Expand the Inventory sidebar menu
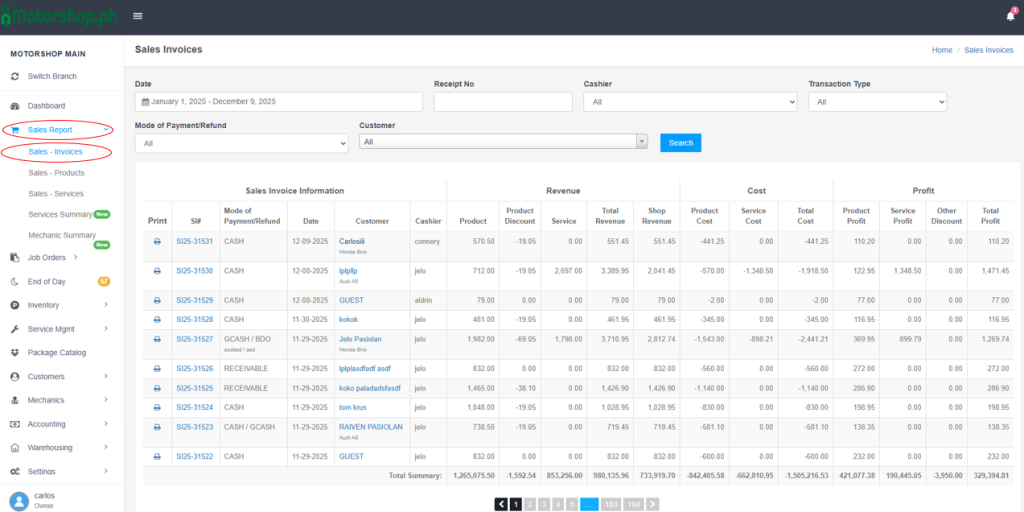1024x512 pixels. [106, 305]
